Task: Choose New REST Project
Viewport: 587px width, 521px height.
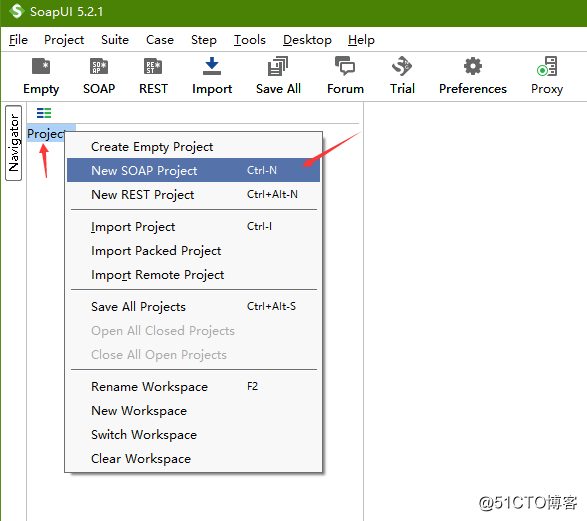Action: pyautogui.click(x=193, y=195)
